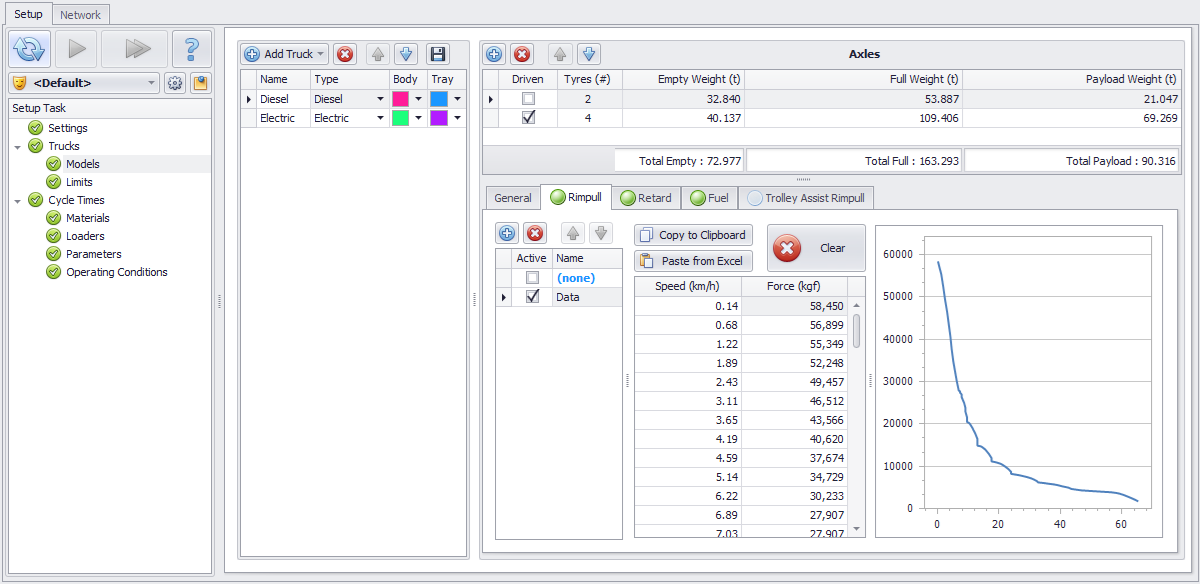This screenshot has width=1200, height=584.
Task: Move truck up with arrow icon
Action: point(377,54)
